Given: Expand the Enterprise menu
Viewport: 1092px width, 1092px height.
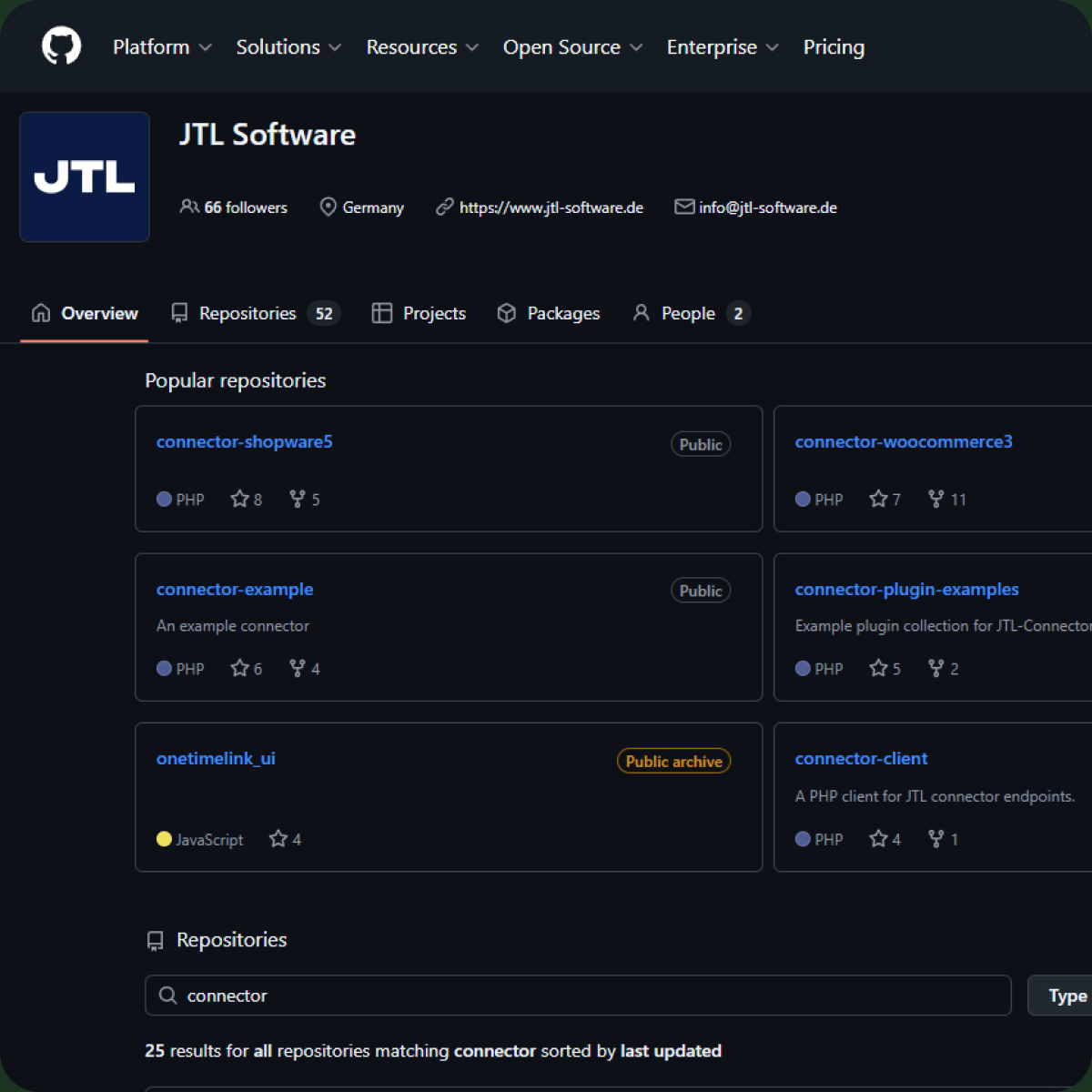Looking at the screenshot, I should [x=723, y=47].
